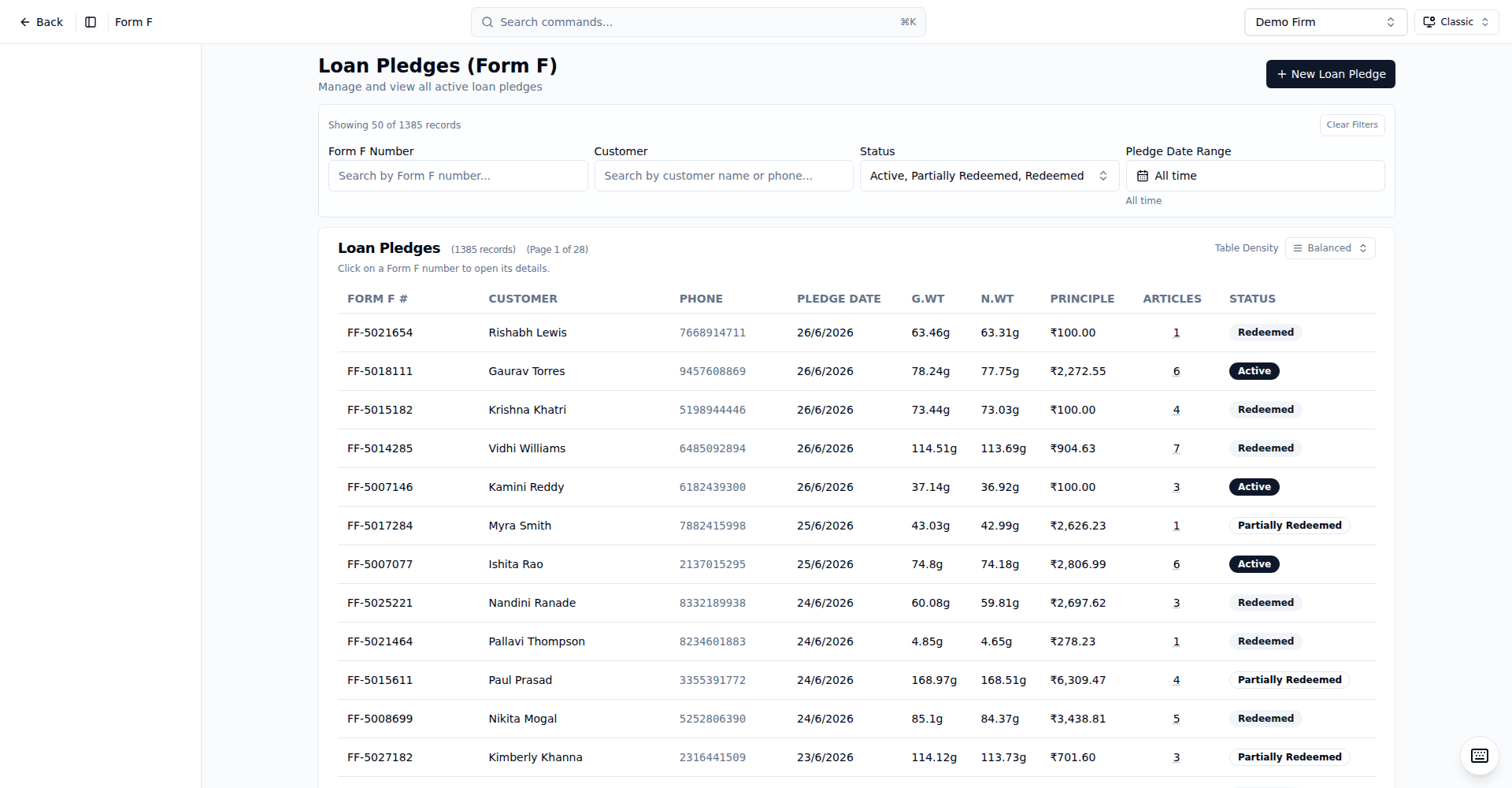
Task: Click customer name Rishabh Lewis
Action: (528, 333)
